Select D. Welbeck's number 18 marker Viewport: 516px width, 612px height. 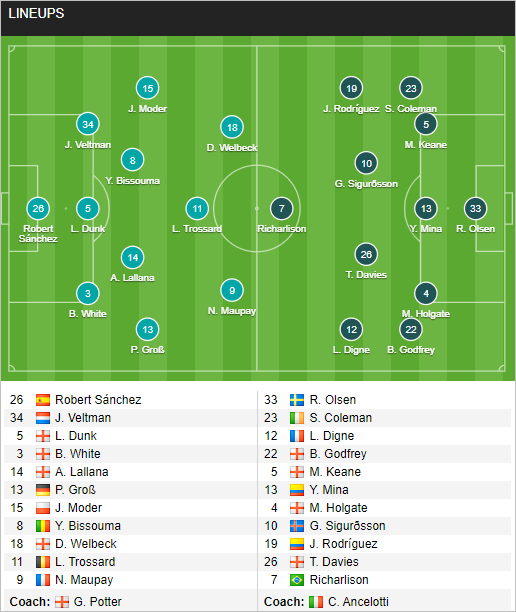tap(232, 127)
